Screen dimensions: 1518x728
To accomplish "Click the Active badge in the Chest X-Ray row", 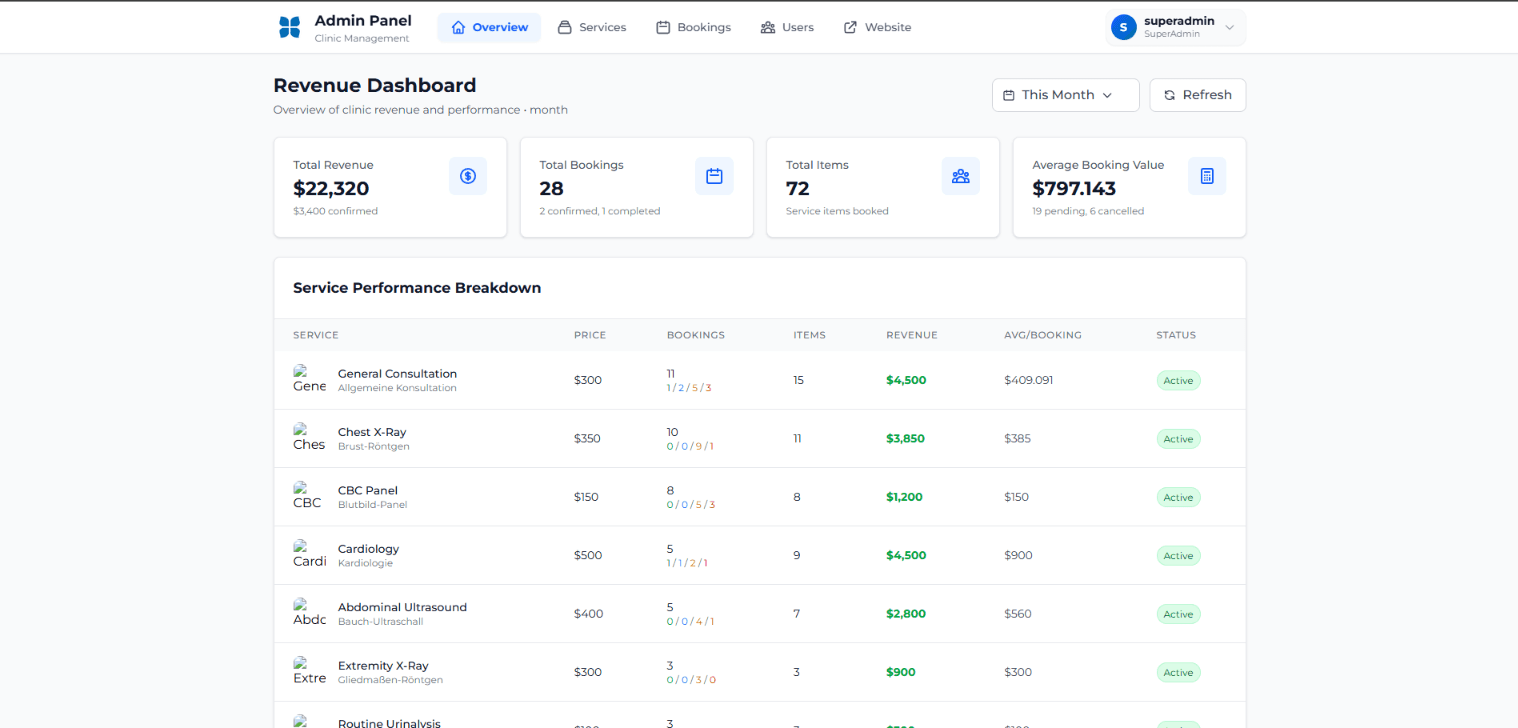I will (1179, 439).
